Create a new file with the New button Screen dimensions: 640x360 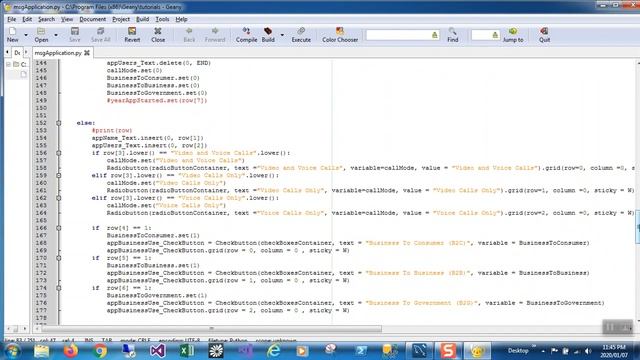(12, 35)
